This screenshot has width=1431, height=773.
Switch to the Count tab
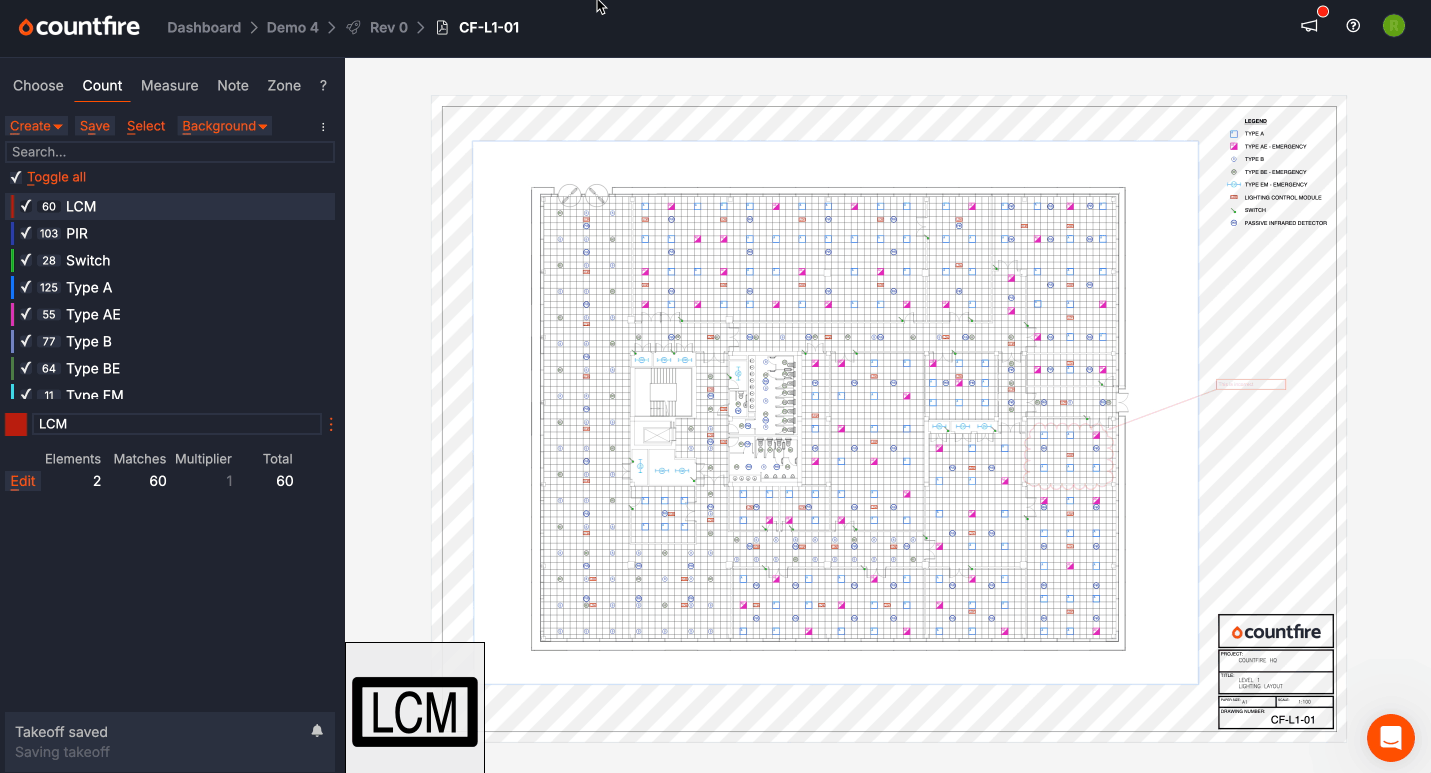click(102, 86)
